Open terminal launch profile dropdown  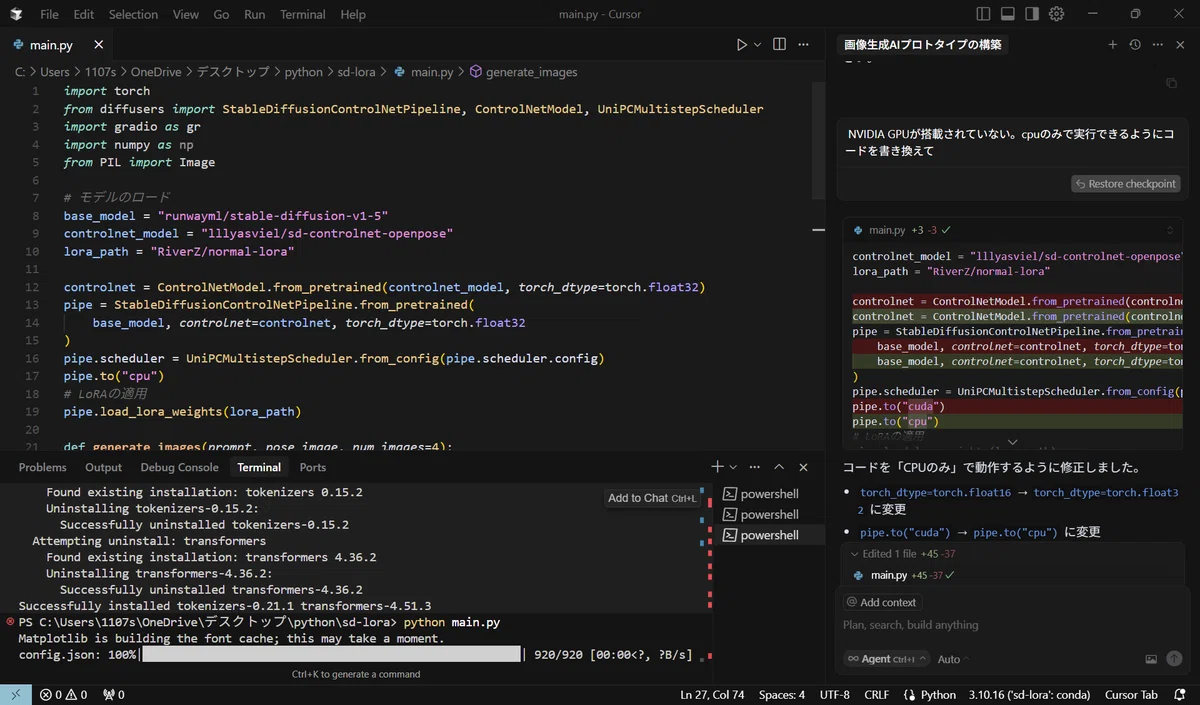tap(733, 467)
